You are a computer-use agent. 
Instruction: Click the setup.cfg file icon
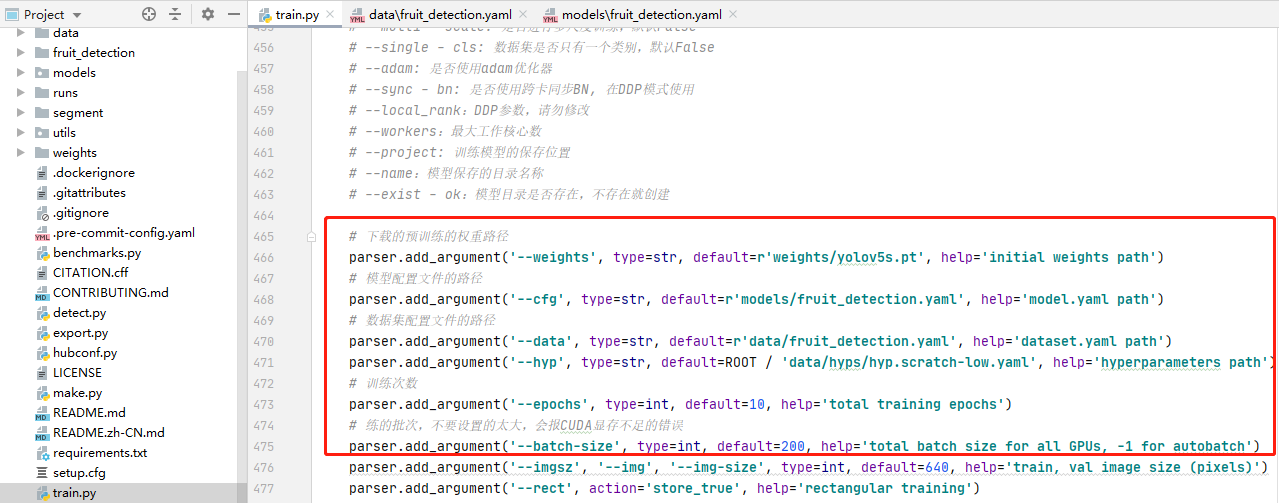tap(41, 472)
